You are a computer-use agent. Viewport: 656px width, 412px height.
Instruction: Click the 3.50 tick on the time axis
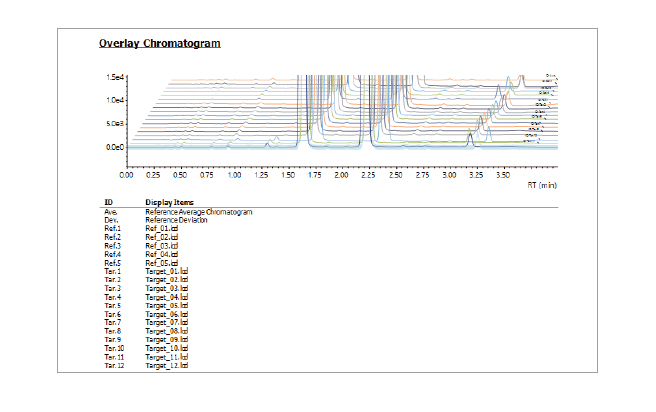504,174
